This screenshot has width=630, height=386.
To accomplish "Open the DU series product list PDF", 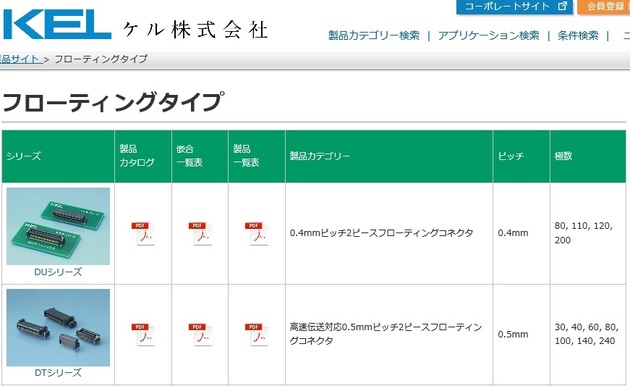I will pyautogui.click(x=256, y=233).
